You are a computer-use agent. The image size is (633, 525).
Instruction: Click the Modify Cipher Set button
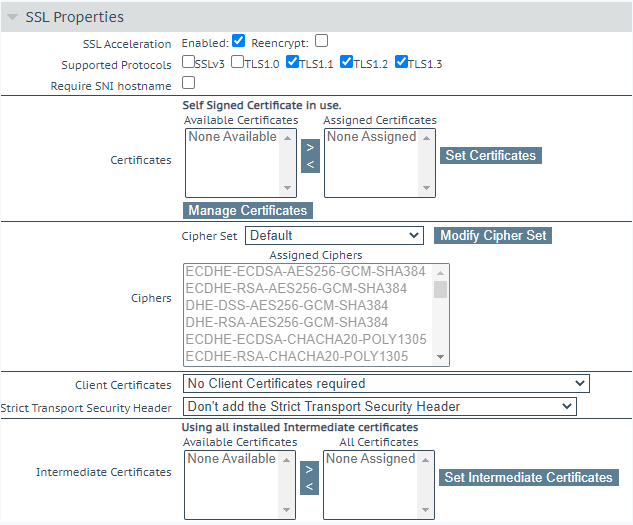(493, 235)
